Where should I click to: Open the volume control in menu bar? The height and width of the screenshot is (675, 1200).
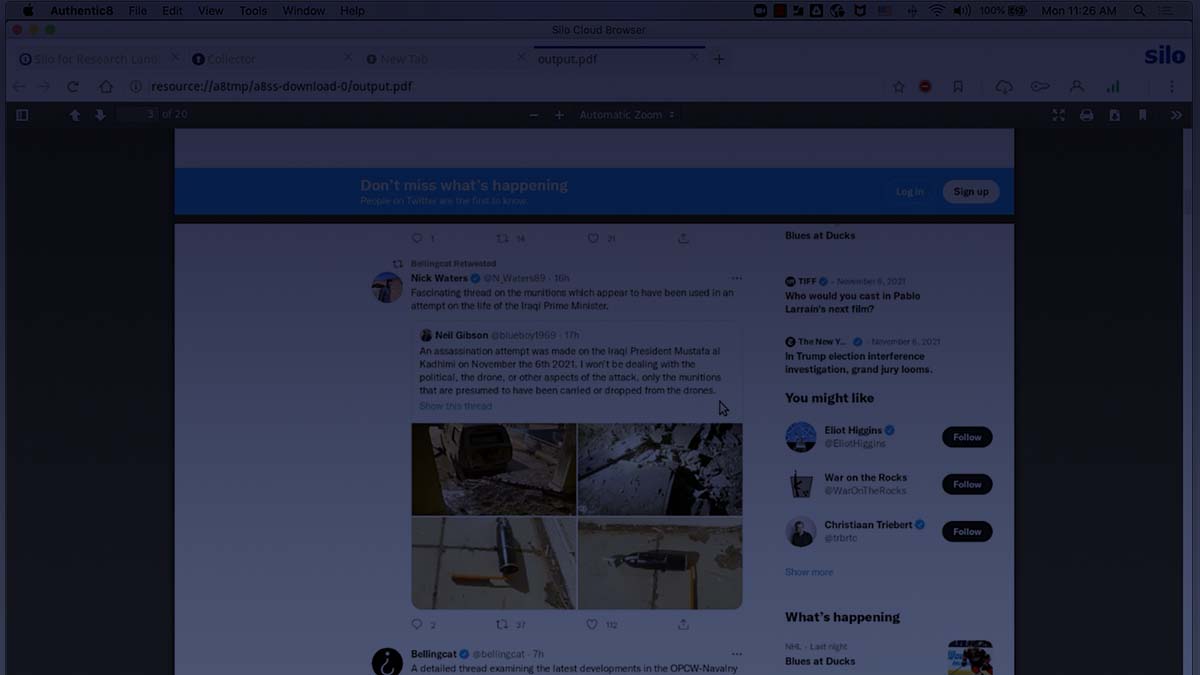(962, 11)
